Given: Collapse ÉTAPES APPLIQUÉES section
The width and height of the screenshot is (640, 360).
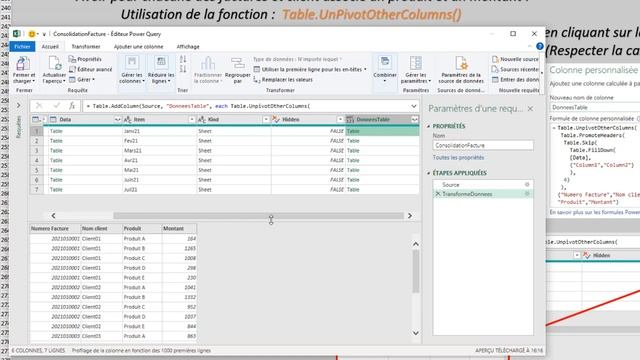Looking at the screenshot, I should 429,173.
